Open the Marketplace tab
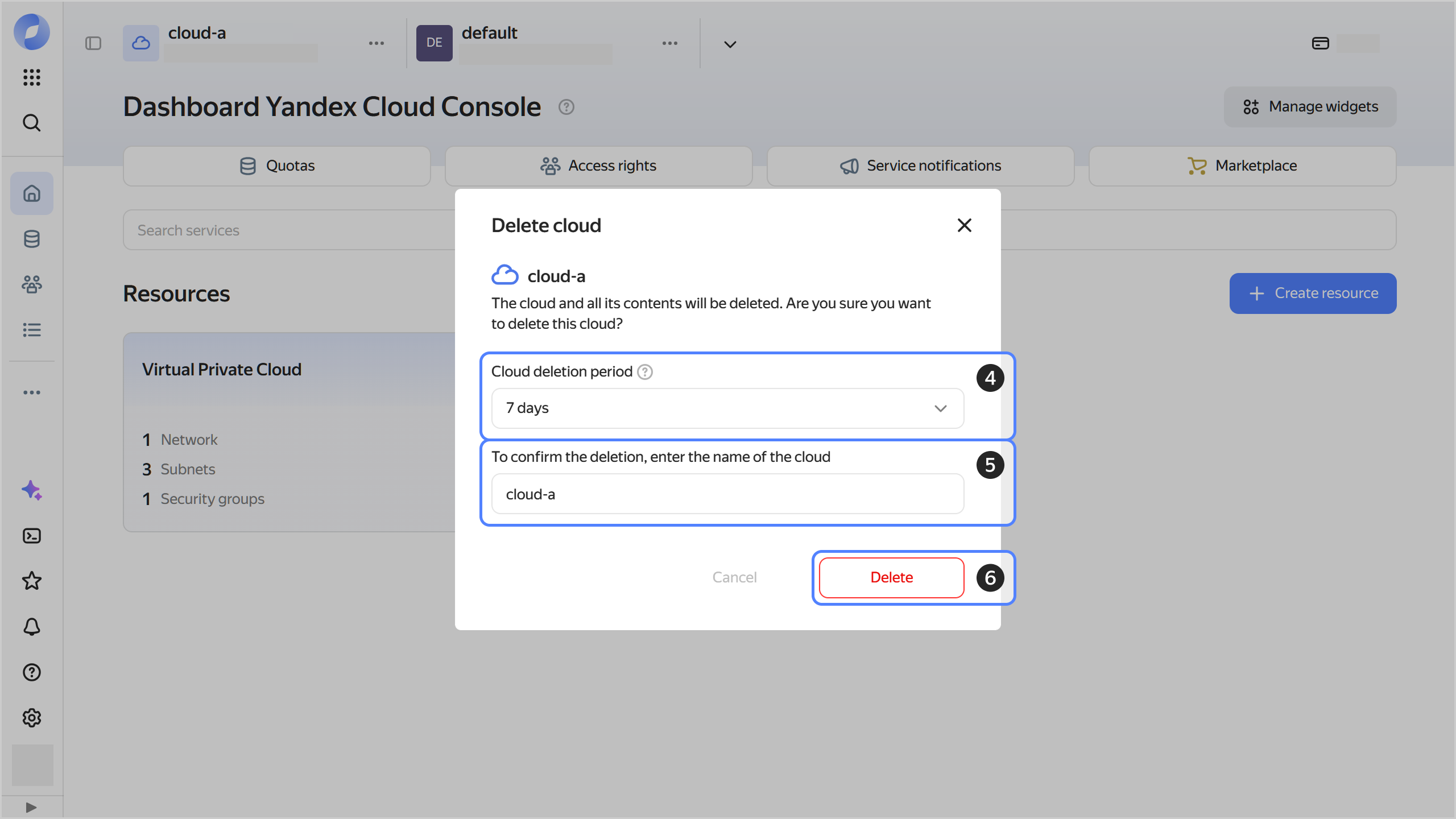Viewport: 1456px width, 819px height. click(x=1242, y=166)
